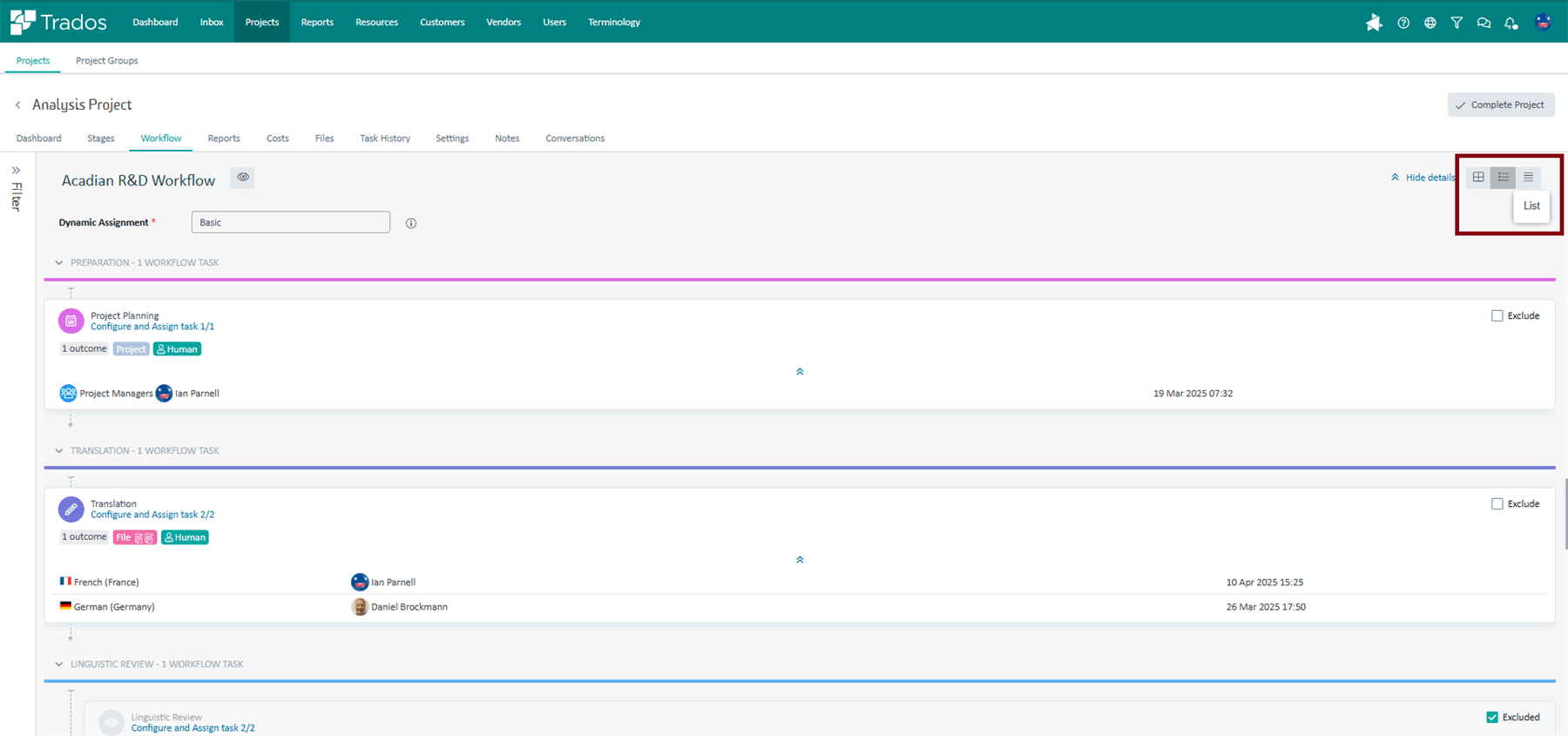Screen dimensions: 1568x736
Task: Open the Task History tab
Action: coord(384,138)
